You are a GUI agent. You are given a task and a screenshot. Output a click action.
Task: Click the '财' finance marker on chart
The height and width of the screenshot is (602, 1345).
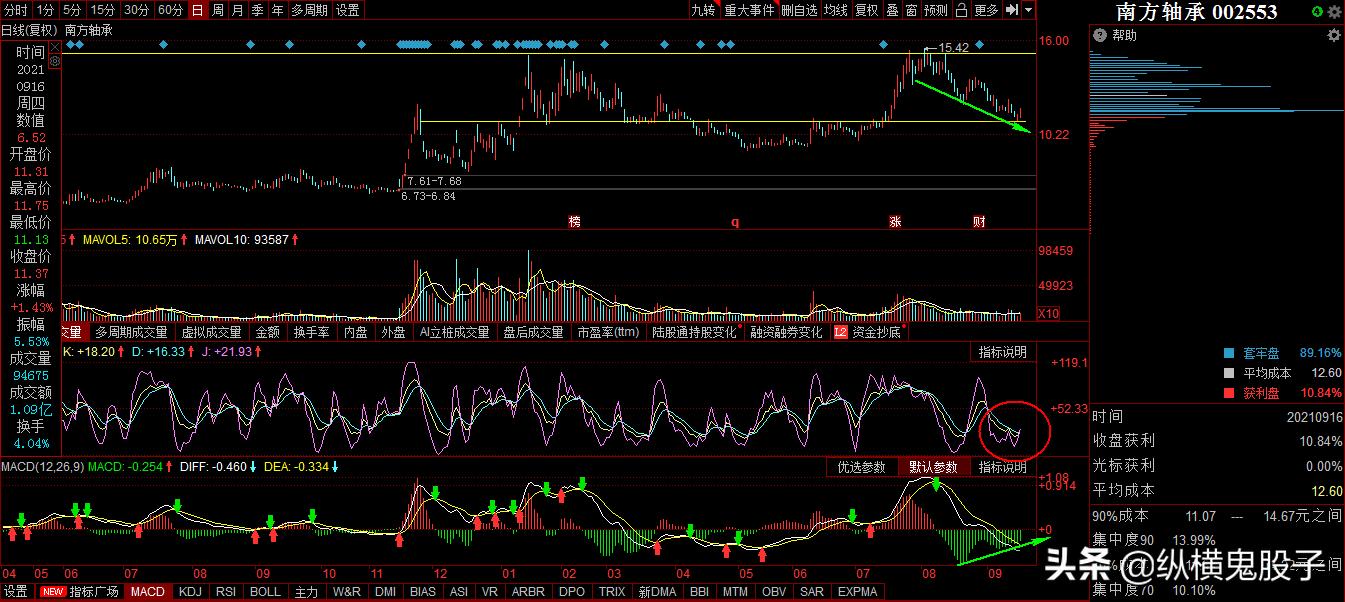[x=980, y=221]
